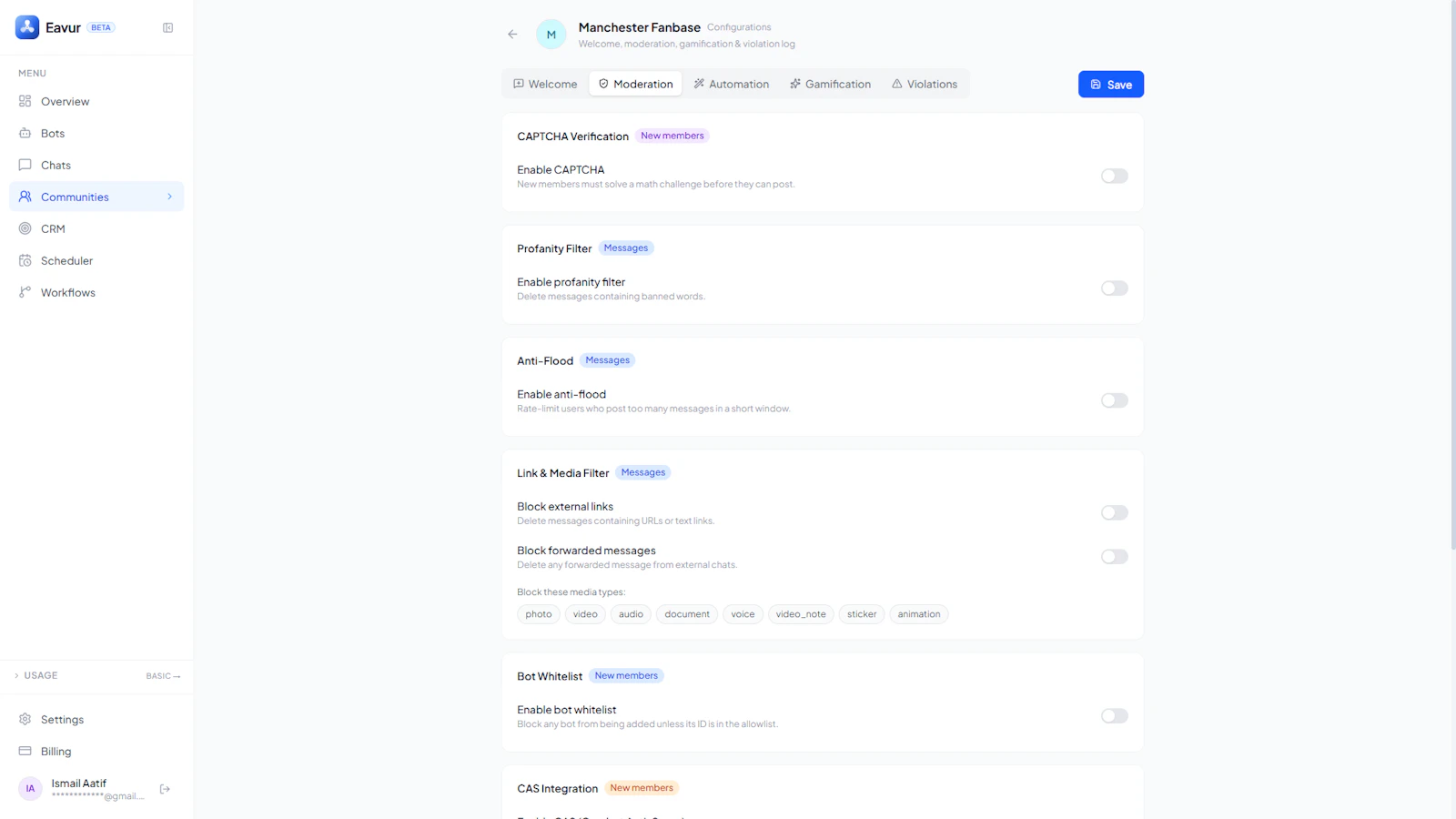Open the Gamification tab
Viewport: 1456px width, 819px height.
coord(830,84)
